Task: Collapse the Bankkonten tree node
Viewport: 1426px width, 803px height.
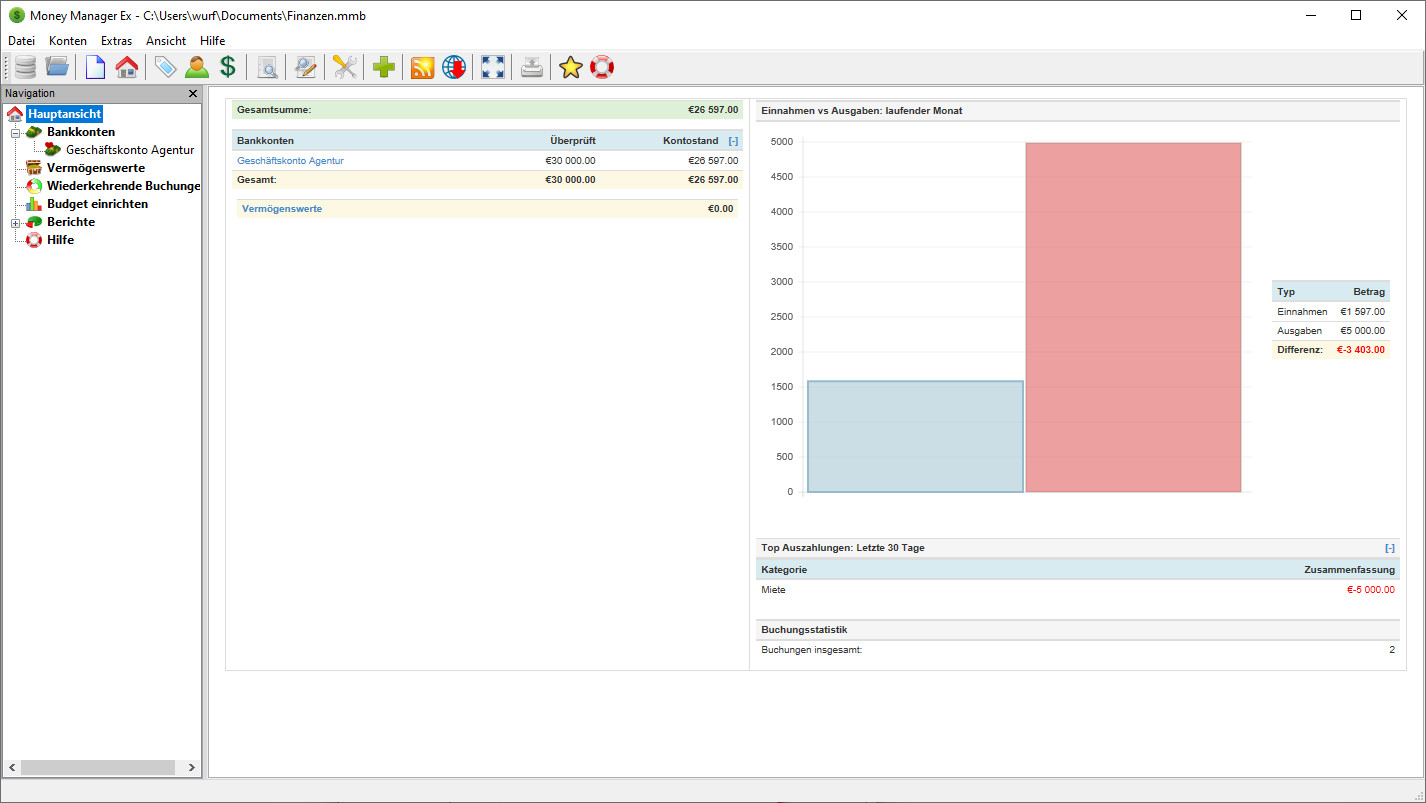Action: point(16,133)
